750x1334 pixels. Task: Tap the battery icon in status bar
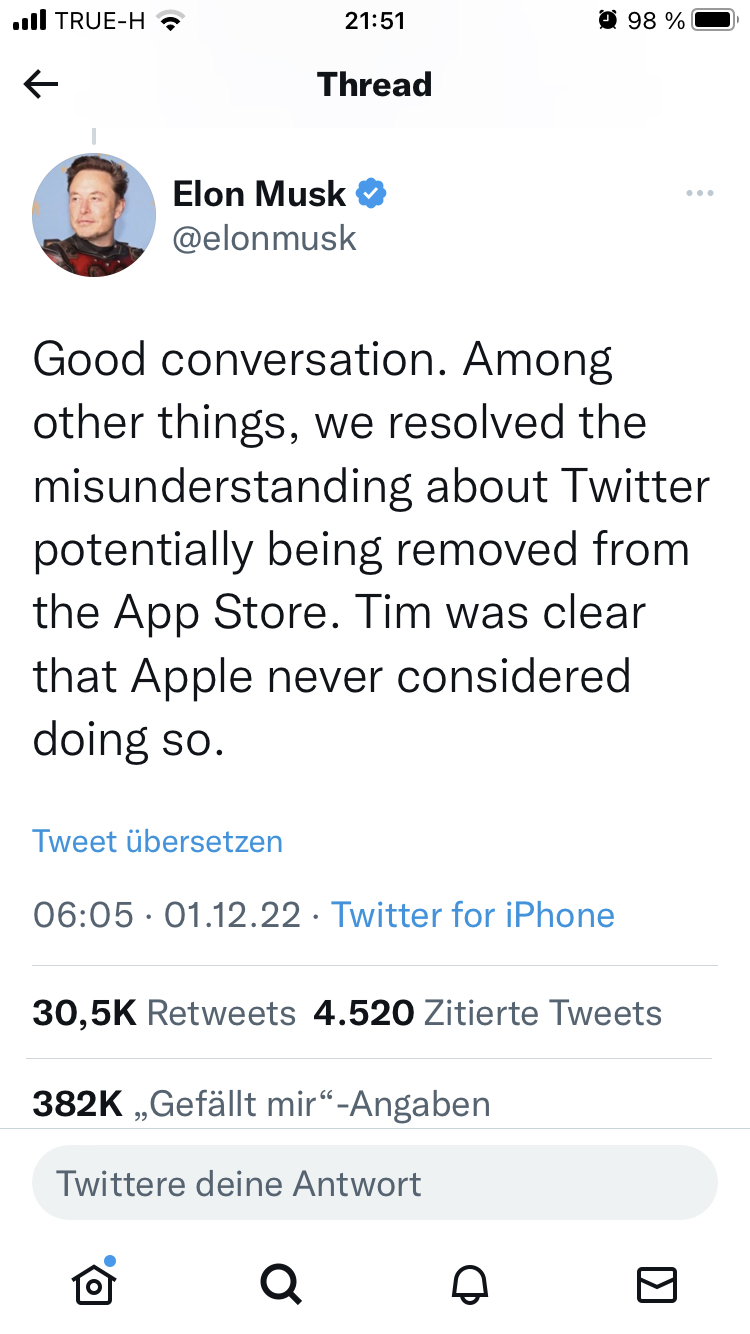713,21
